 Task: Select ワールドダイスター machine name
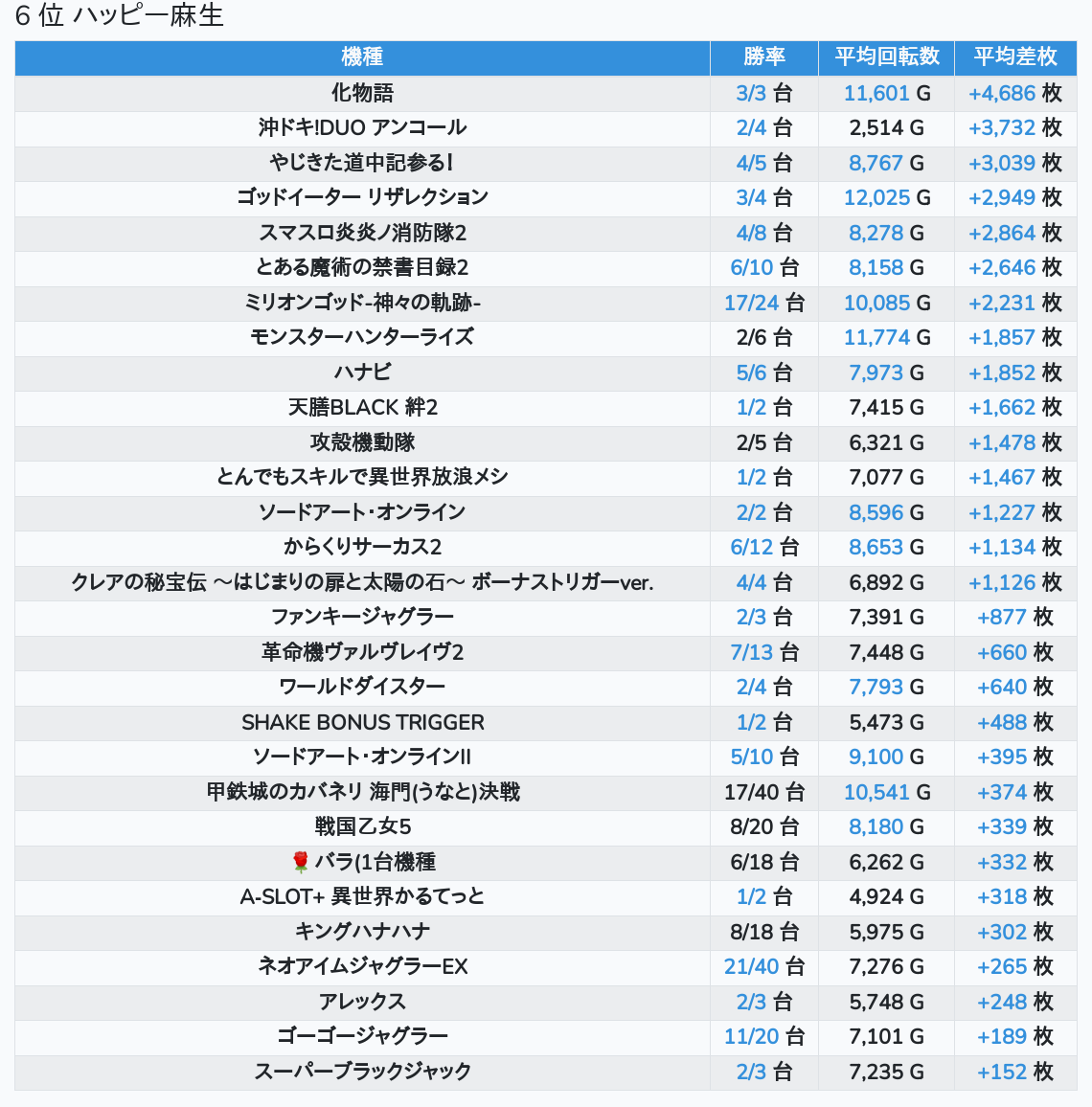click(362, 687)
